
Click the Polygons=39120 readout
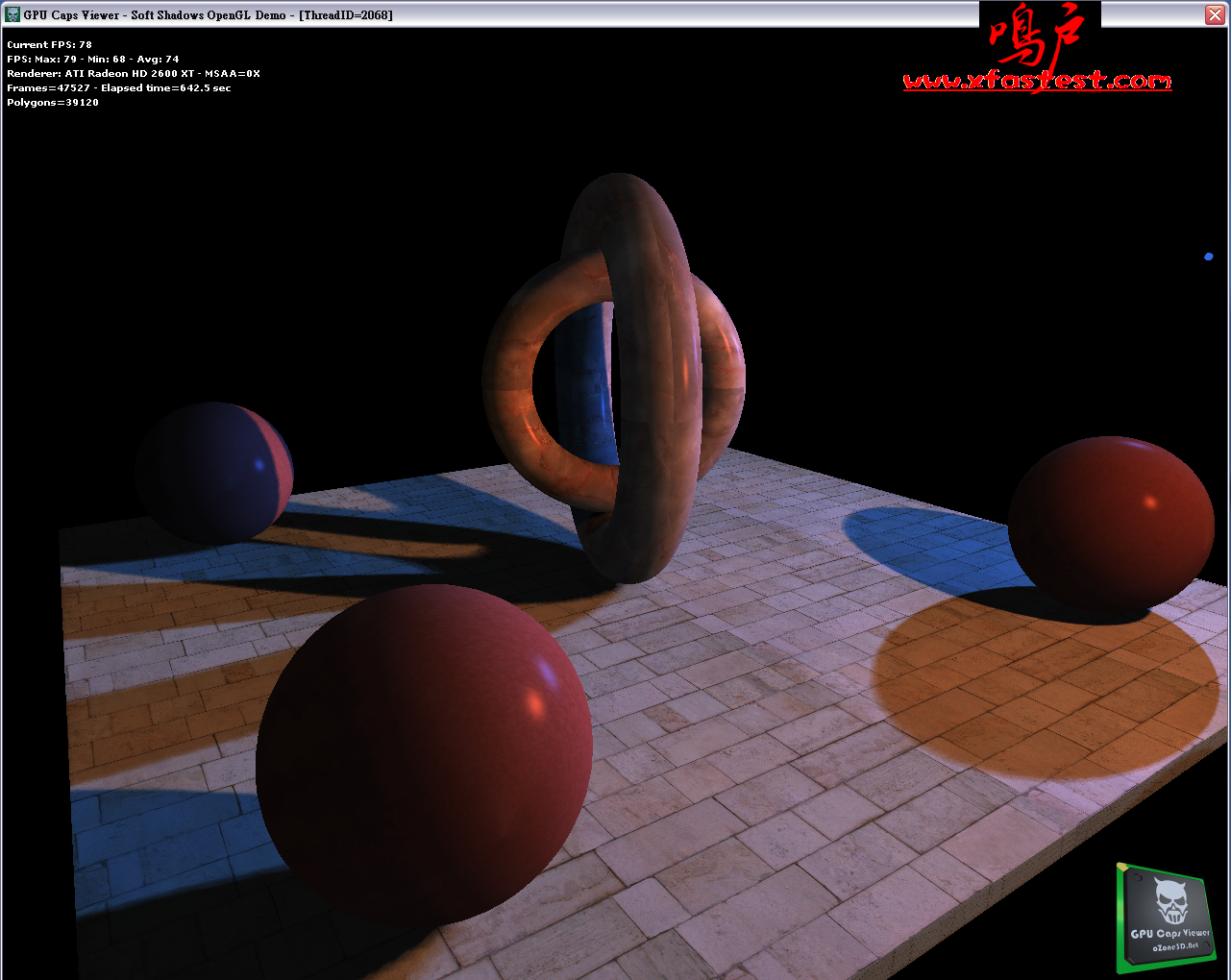pos(53,103)
